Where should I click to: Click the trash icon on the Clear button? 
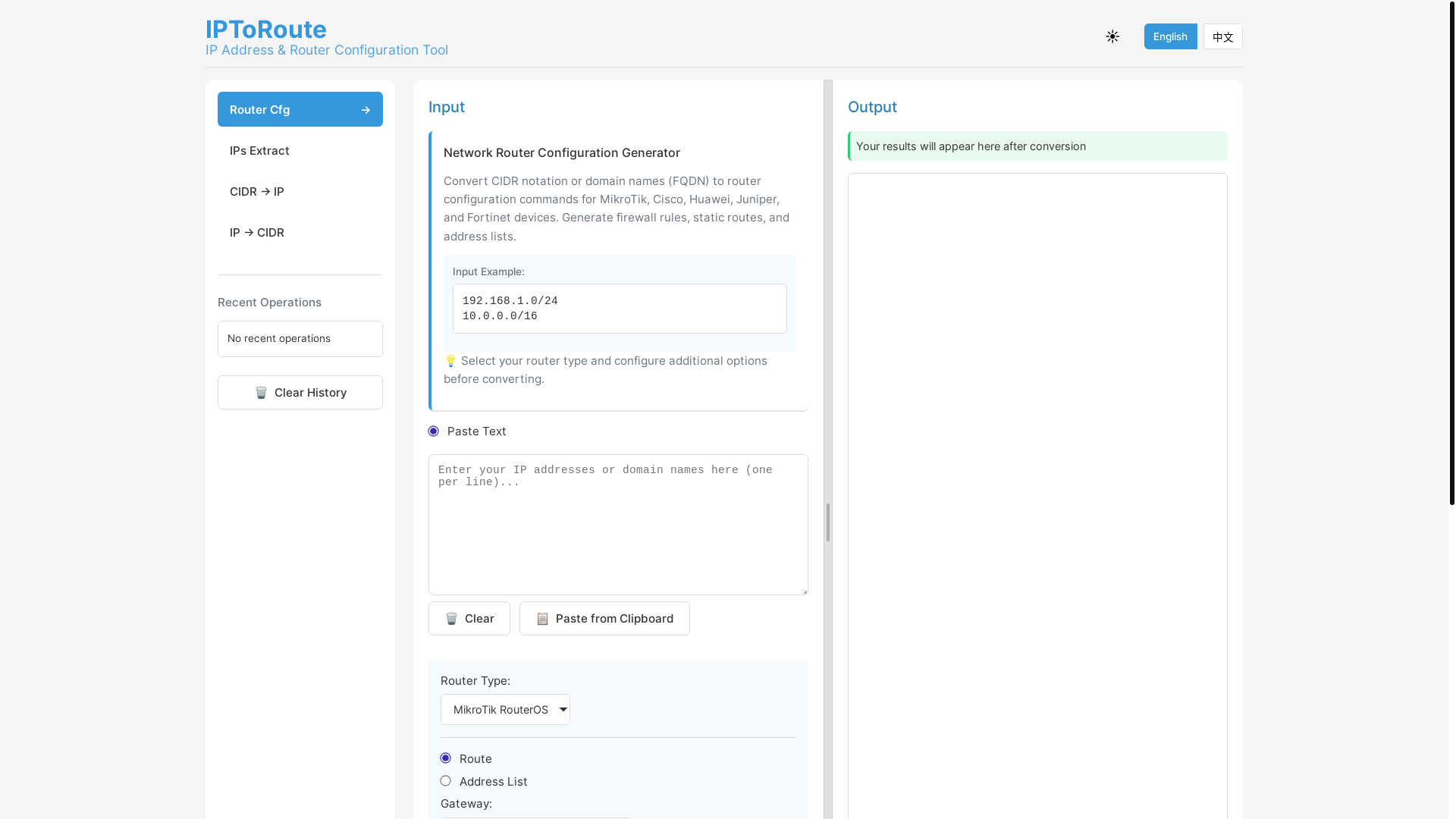tap(451, 619)
